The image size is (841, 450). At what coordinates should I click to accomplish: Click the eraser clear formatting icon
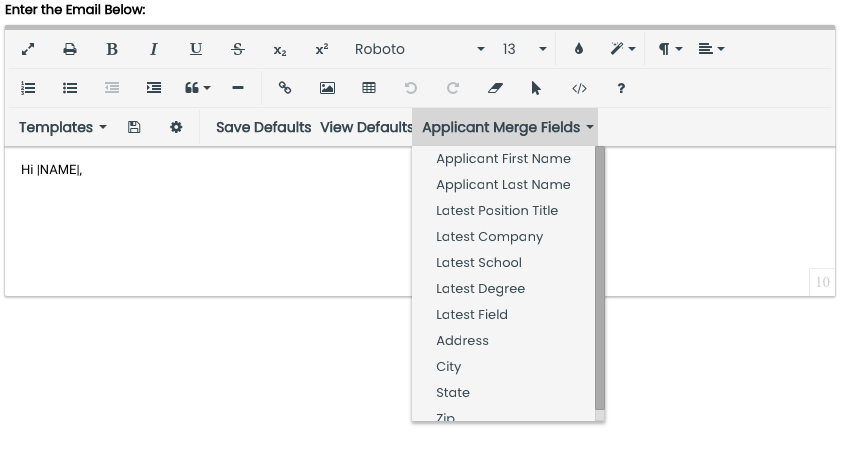[495, 88]
